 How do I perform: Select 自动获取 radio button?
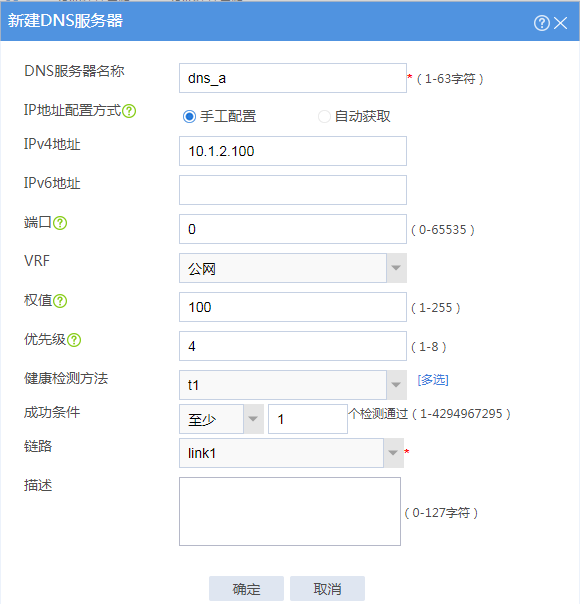click(324, 116)
